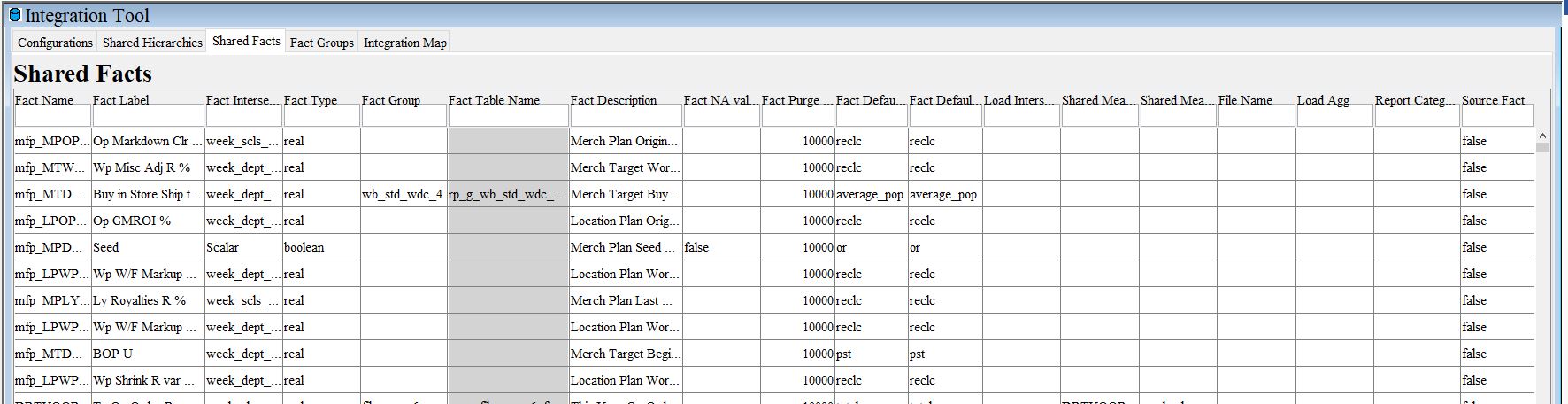Click the Fact Group filter field

tap(404, 116)
